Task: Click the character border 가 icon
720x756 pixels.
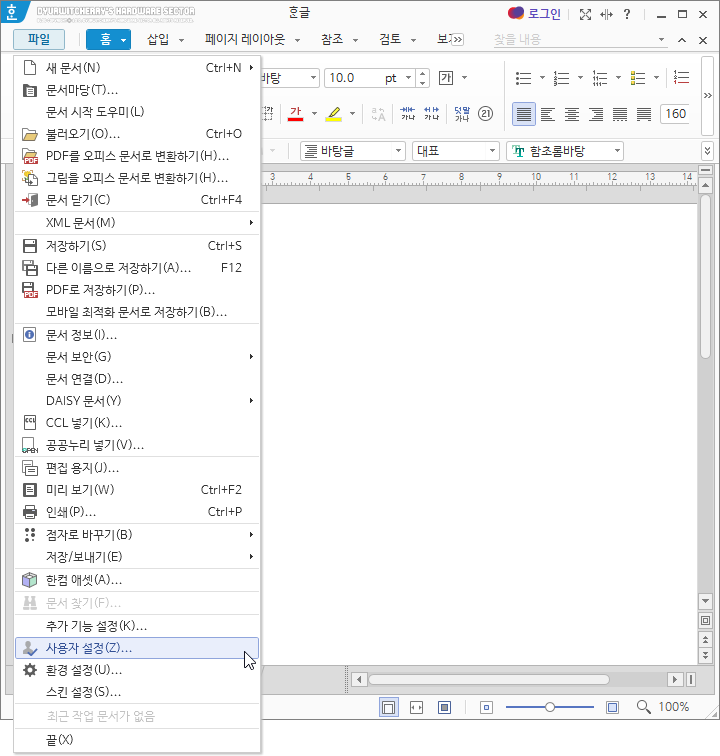Action: click(x=446, y=78)
